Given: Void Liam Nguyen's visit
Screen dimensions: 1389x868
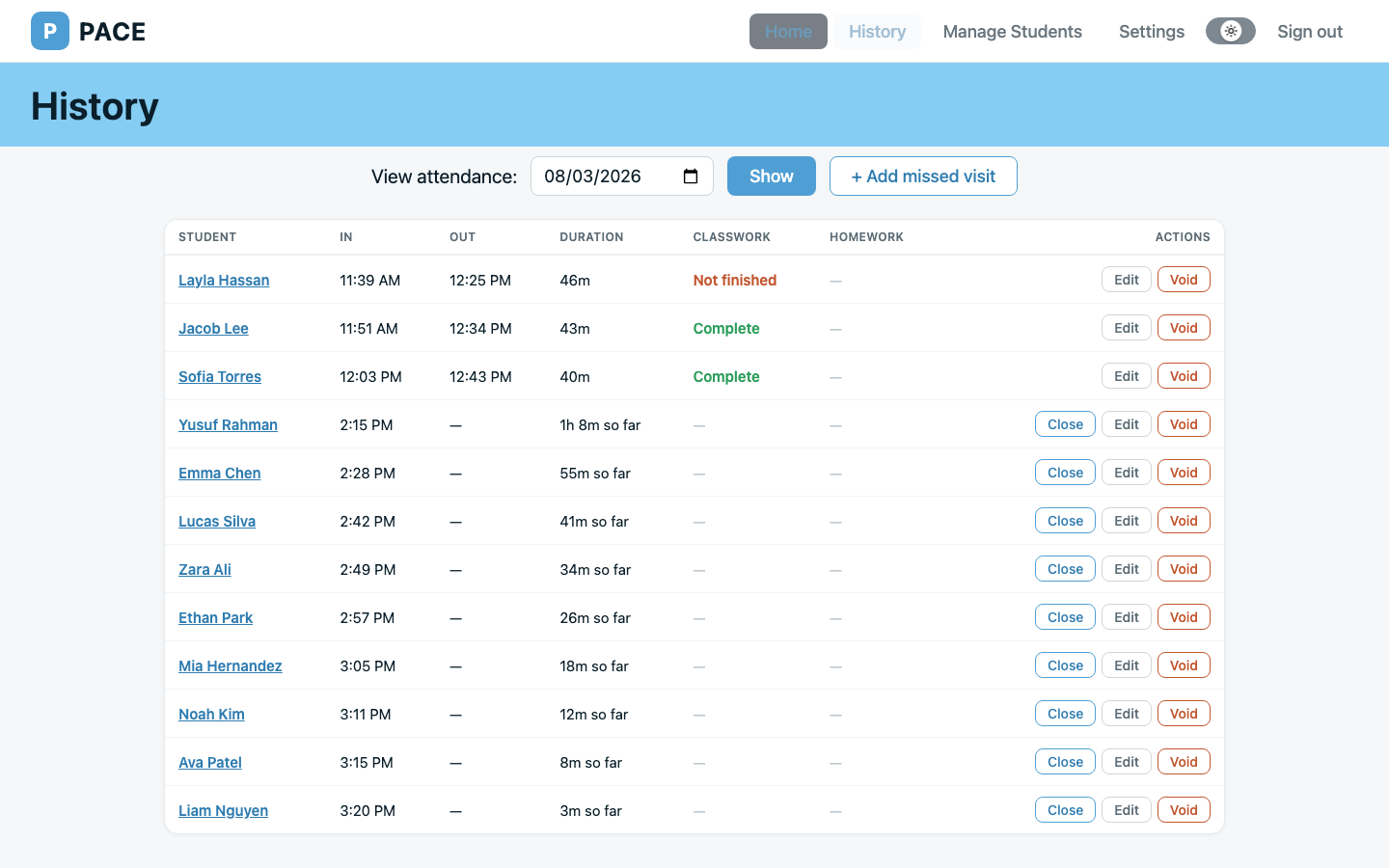Looking at the screenshot, I should click(1184, 810).
